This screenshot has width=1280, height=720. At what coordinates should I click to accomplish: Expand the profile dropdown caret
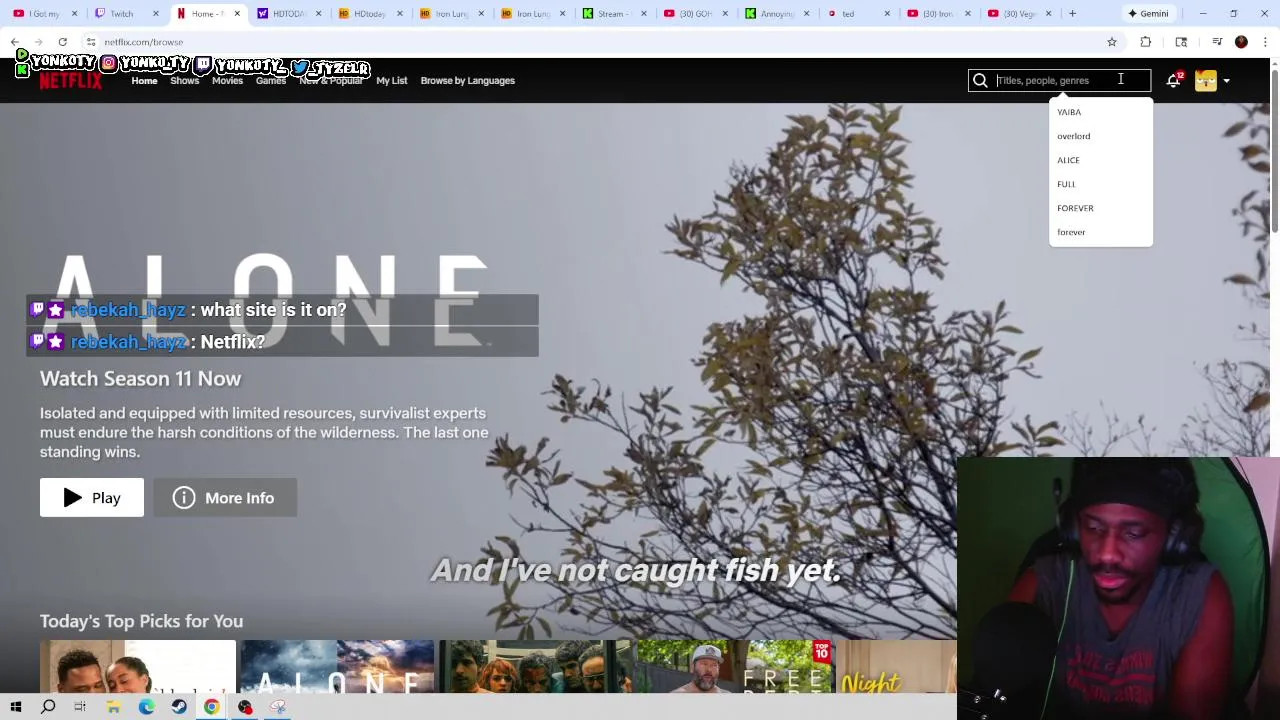click(x=1226, y=81)
